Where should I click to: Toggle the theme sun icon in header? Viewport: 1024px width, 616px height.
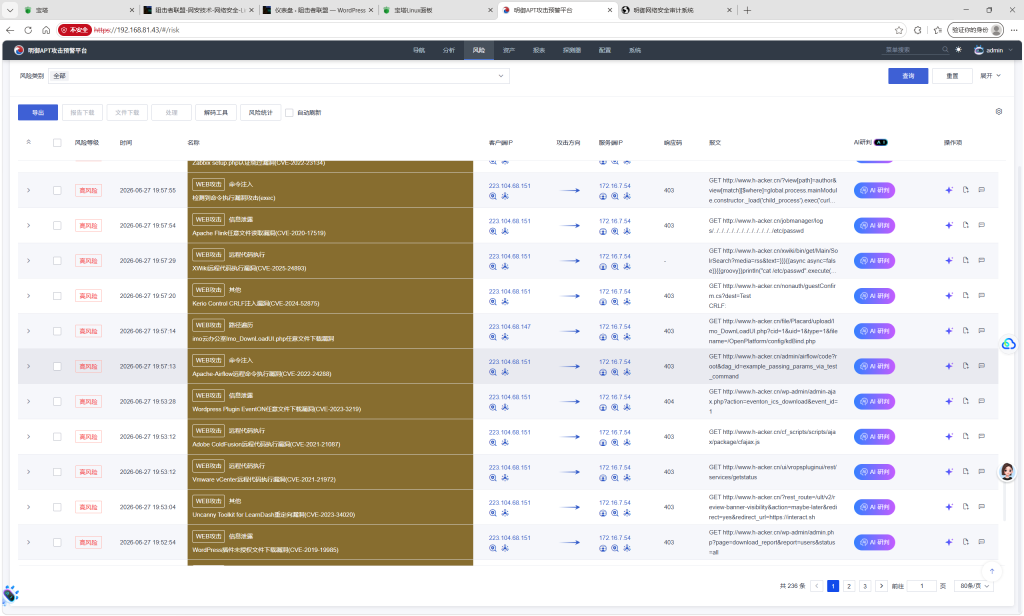click(958, 50)
